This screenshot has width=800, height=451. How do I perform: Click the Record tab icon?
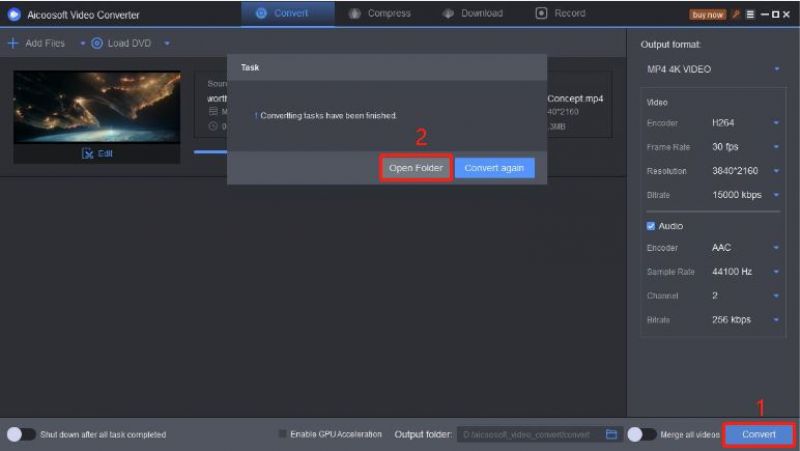[541, 13]
